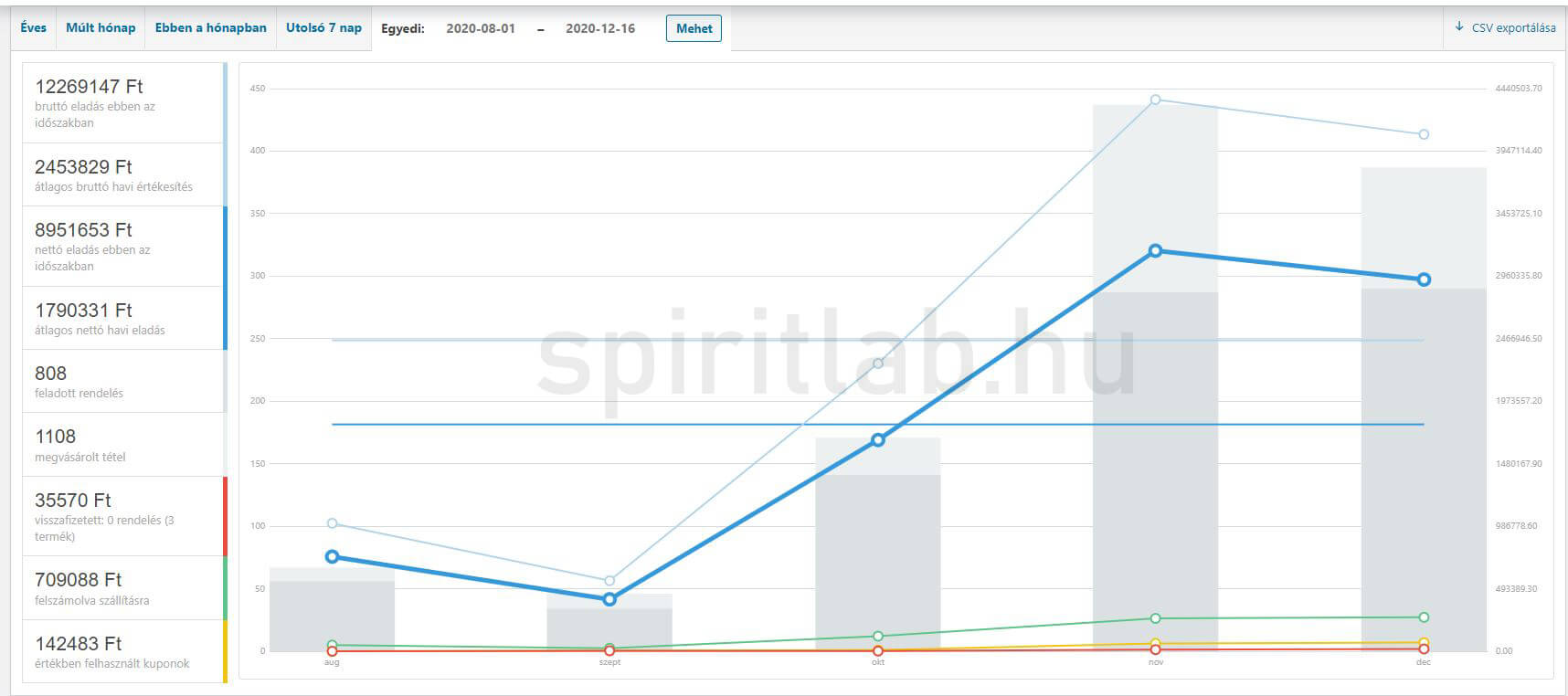Select the Egyedi custom range tab

pos(403,28)
